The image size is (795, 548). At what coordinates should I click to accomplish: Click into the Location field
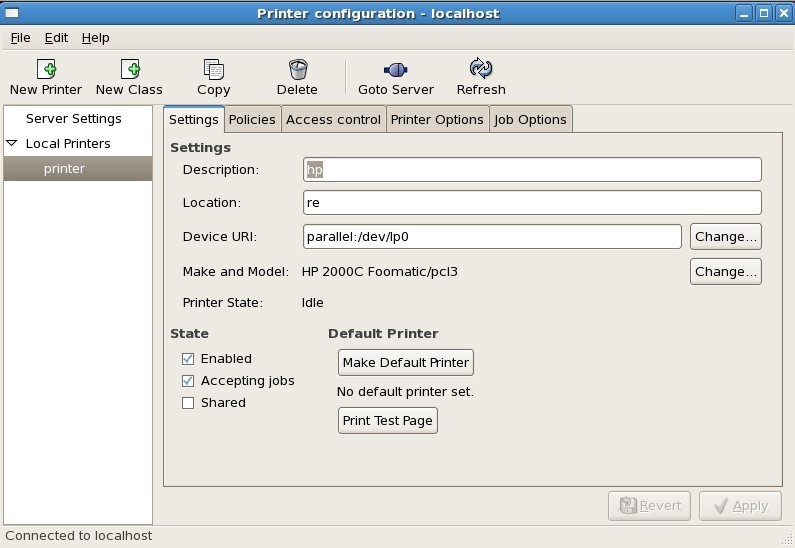click(x=532, y=203)
